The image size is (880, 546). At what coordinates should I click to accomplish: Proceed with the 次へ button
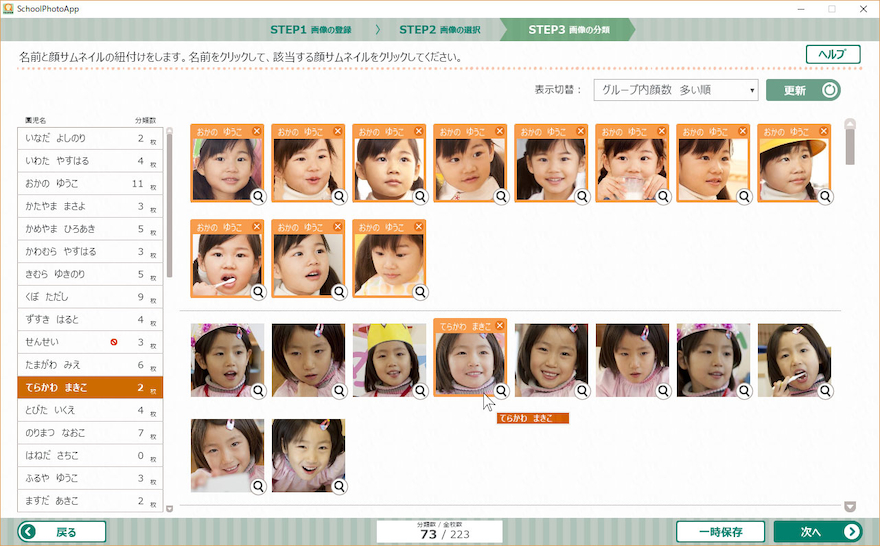(818, 532)
